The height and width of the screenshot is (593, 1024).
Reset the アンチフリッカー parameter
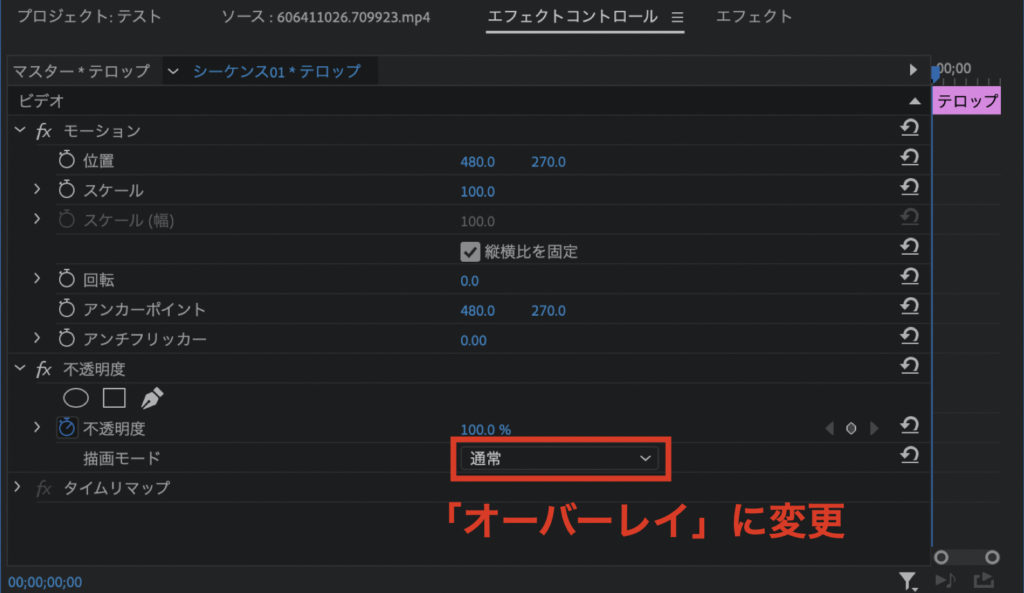[910, 336]
